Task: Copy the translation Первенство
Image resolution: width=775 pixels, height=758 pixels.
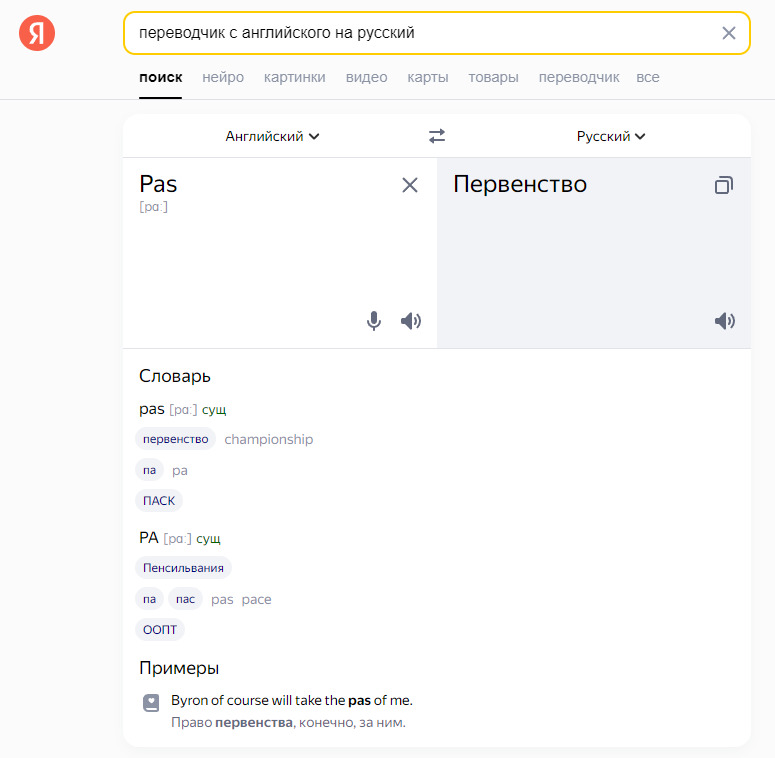Action: [x=724, y=185]
